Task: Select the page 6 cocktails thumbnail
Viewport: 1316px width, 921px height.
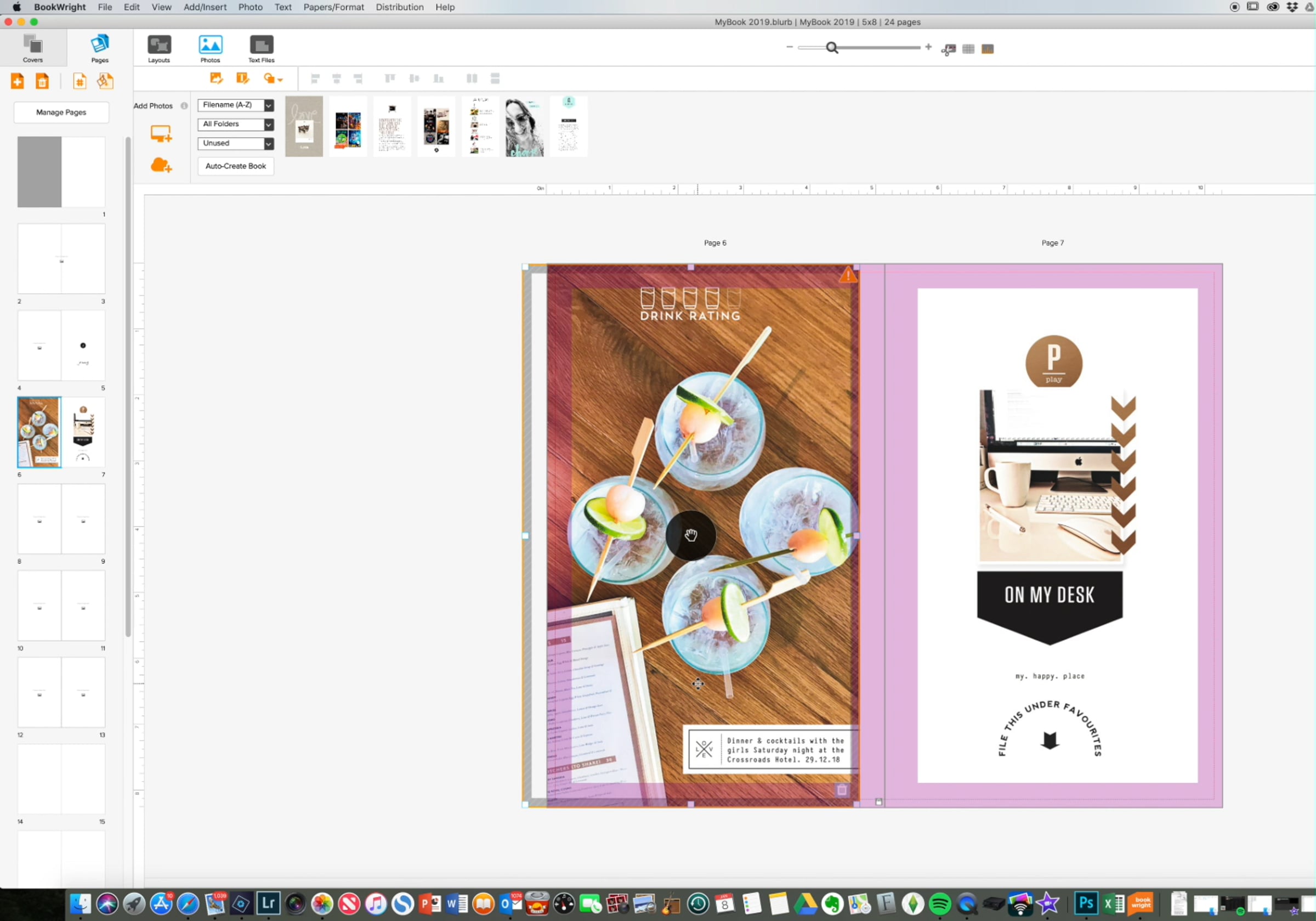Action: coord(39,432)
